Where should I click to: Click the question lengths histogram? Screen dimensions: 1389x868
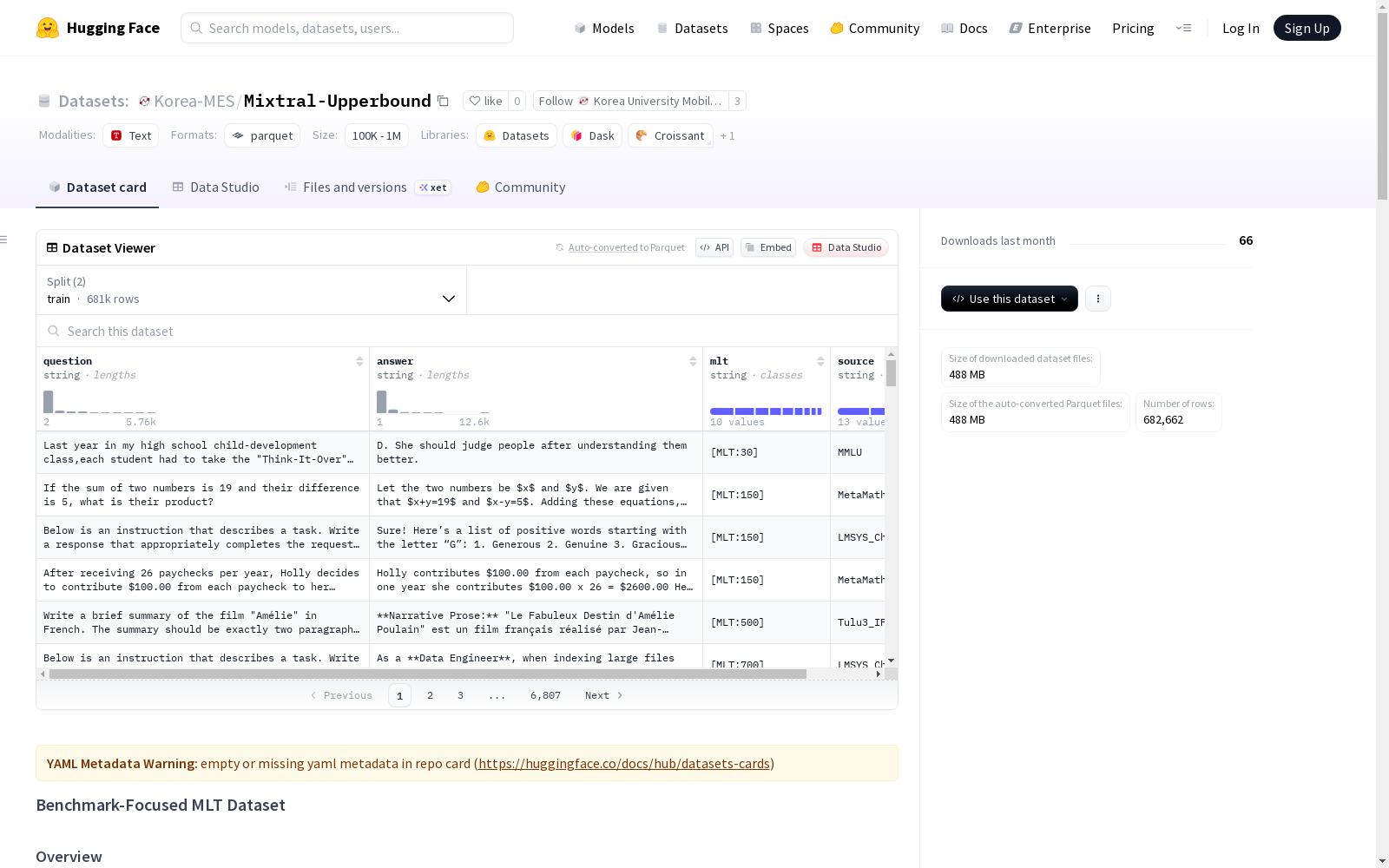100,402
